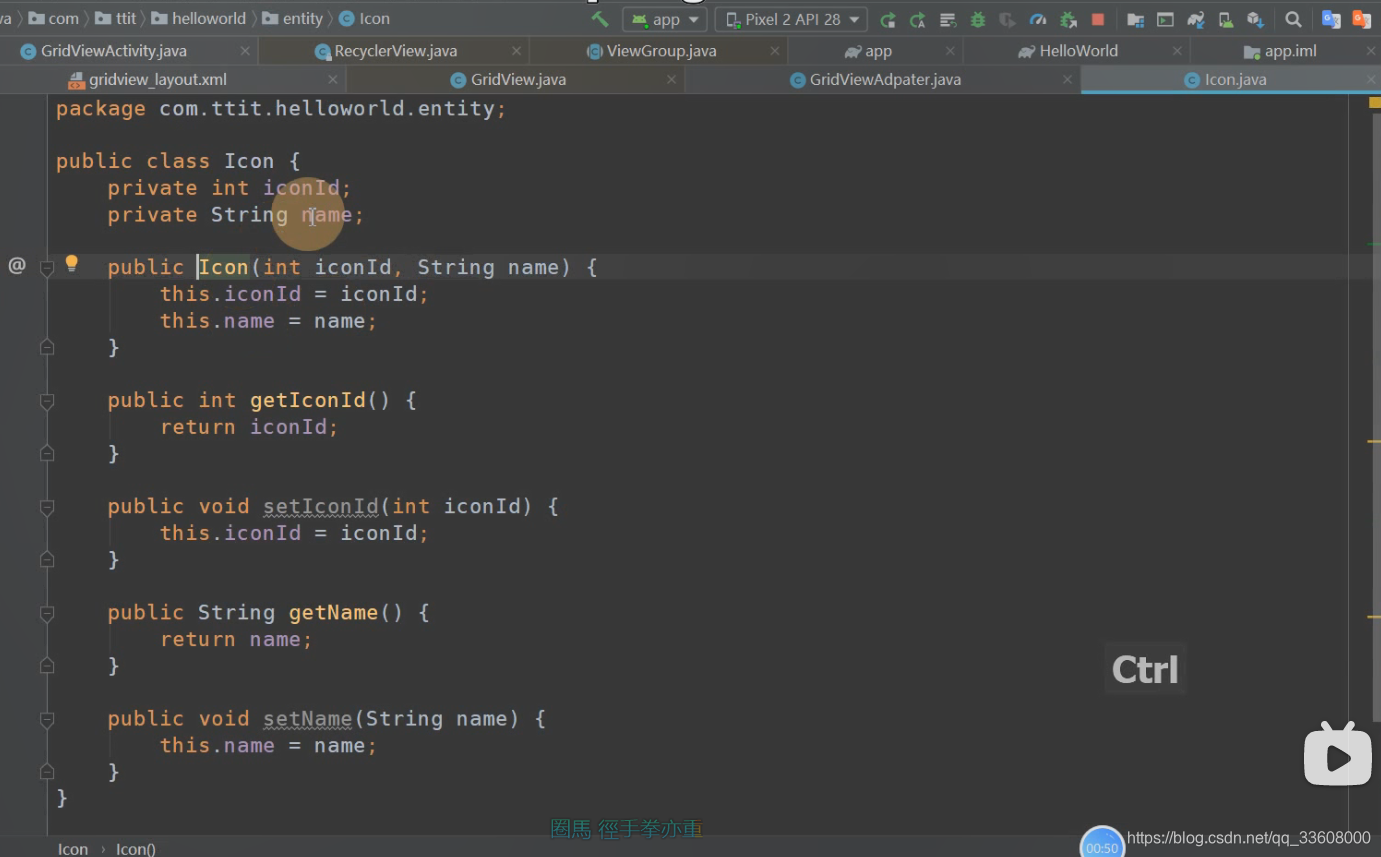1381x857 pixels.
Task: Collapse the setName method fold marker
Action: click(47, 719)
